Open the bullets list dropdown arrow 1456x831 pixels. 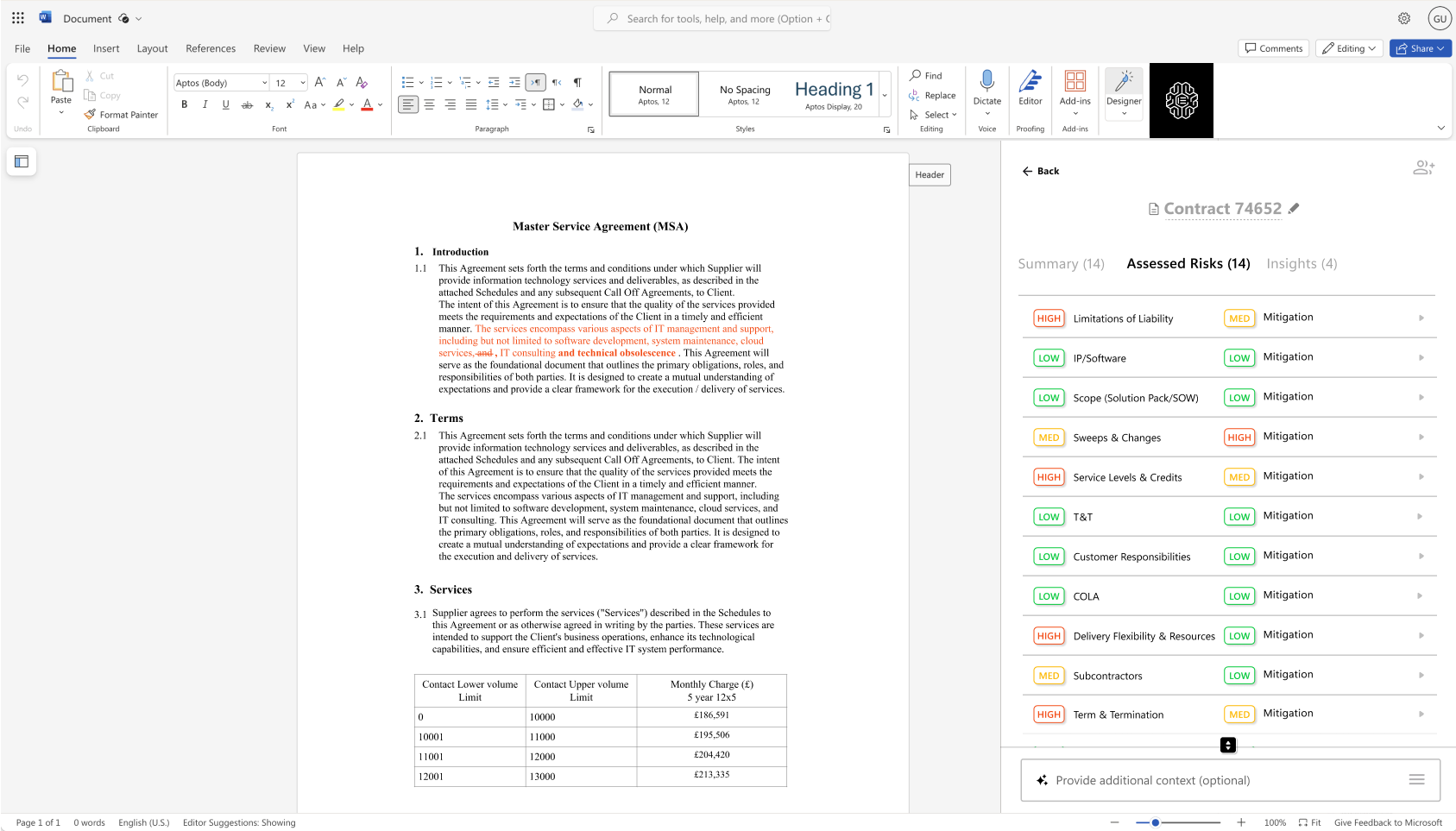pos(421,83)
